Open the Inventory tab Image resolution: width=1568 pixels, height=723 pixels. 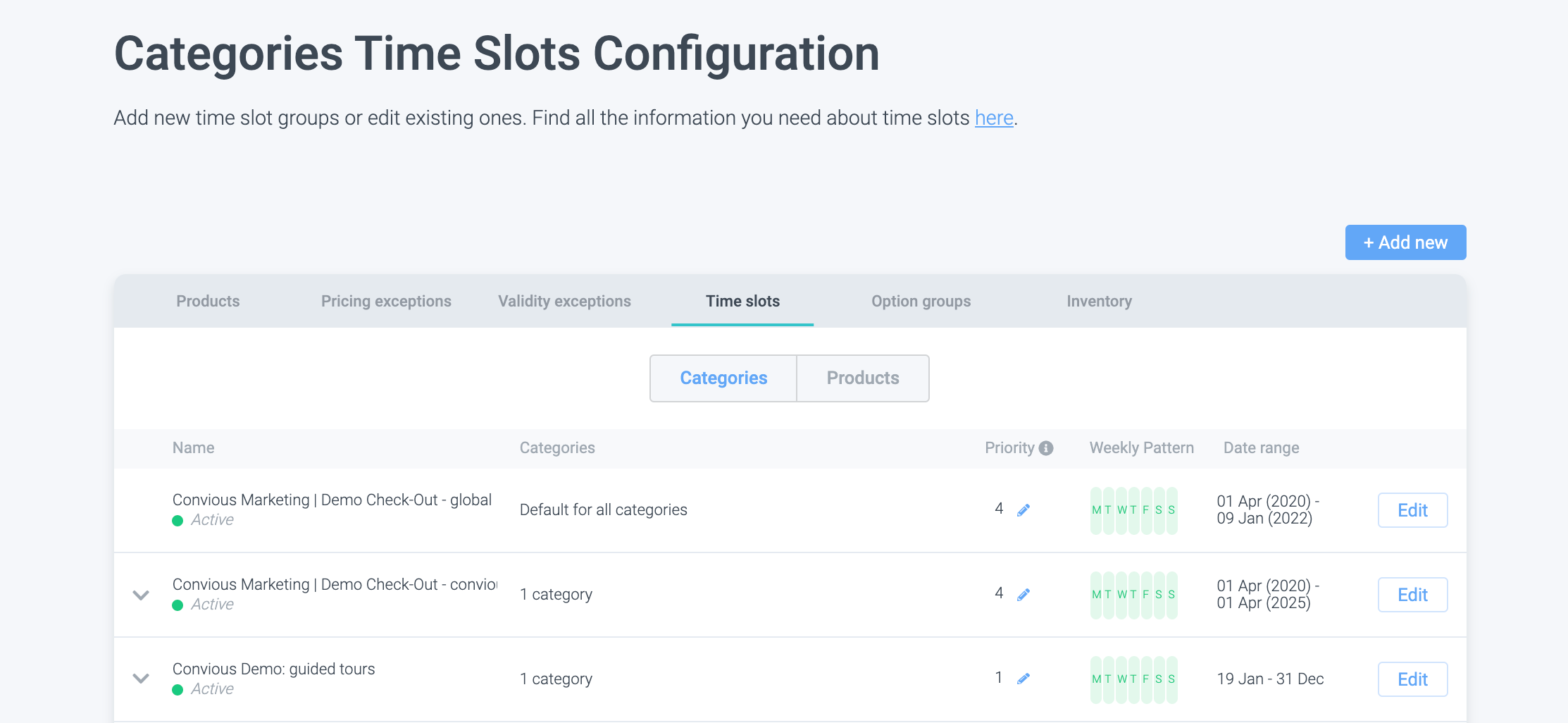[1099, 302]
